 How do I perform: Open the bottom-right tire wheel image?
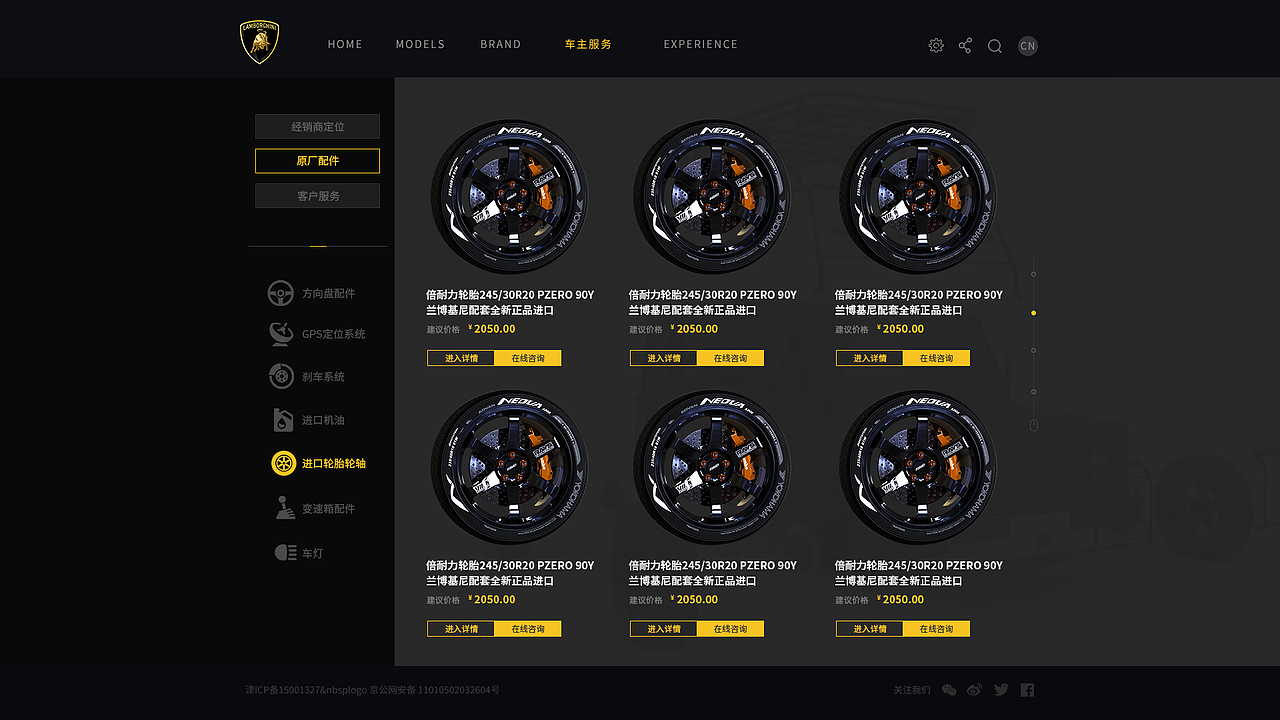pos(918,467)
